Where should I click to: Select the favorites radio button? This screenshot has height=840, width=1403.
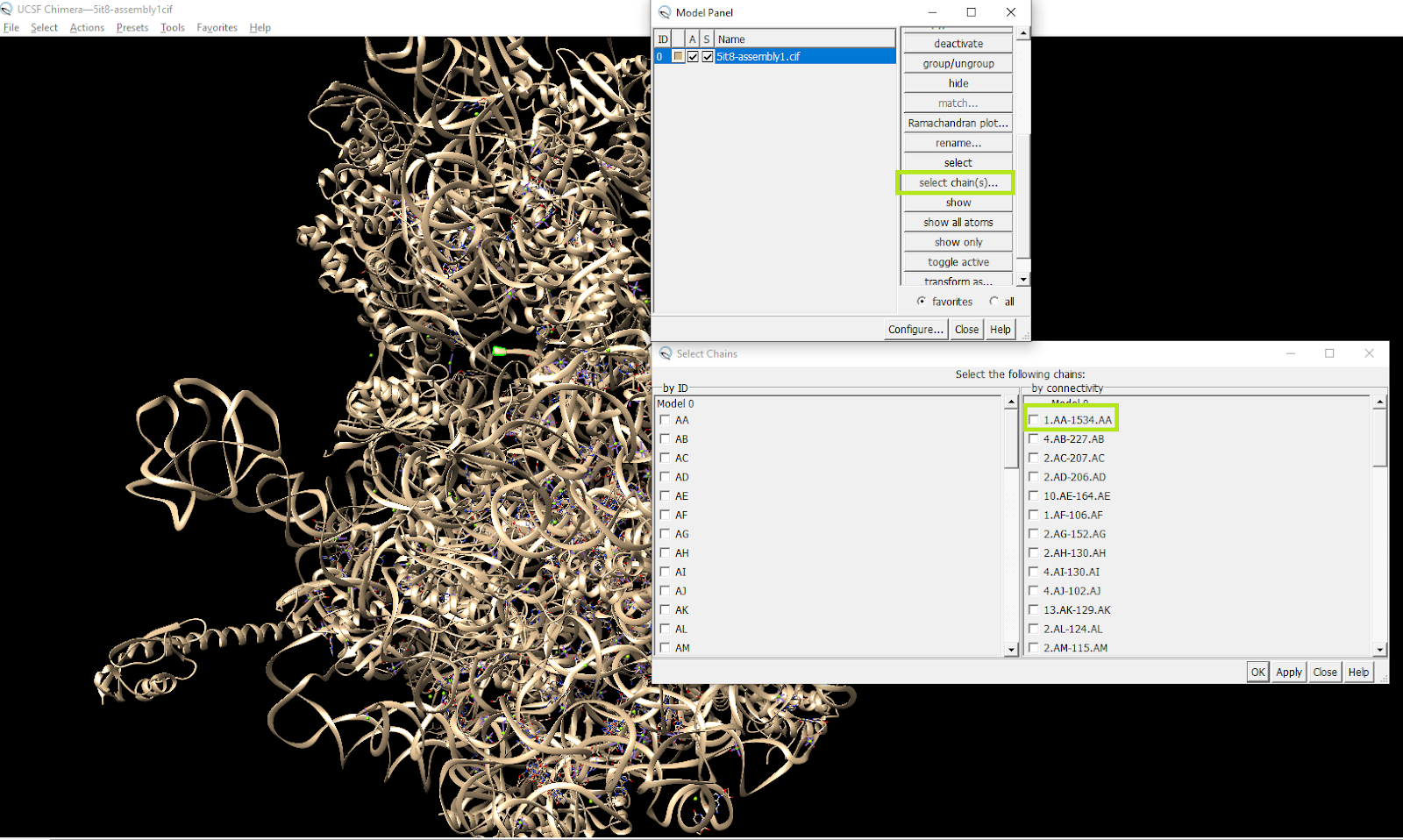click(x=922, y=302)
